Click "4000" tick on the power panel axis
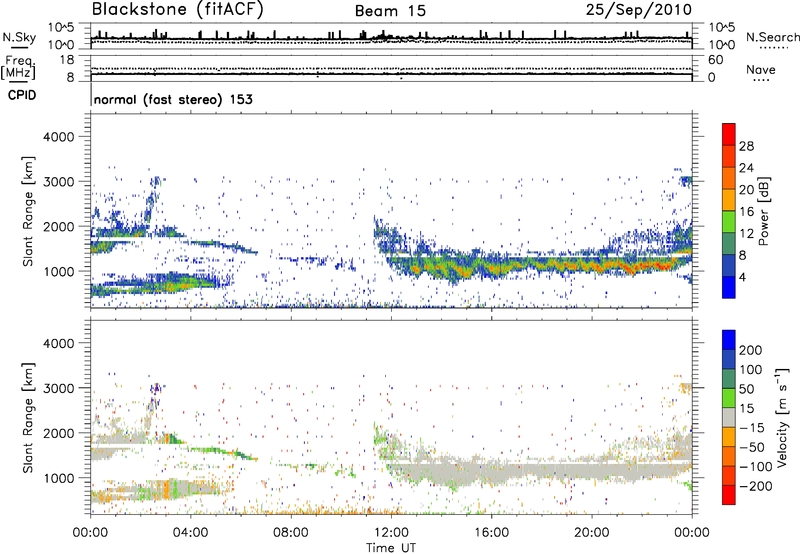This screenshot has width=800, height=554. 58,137
